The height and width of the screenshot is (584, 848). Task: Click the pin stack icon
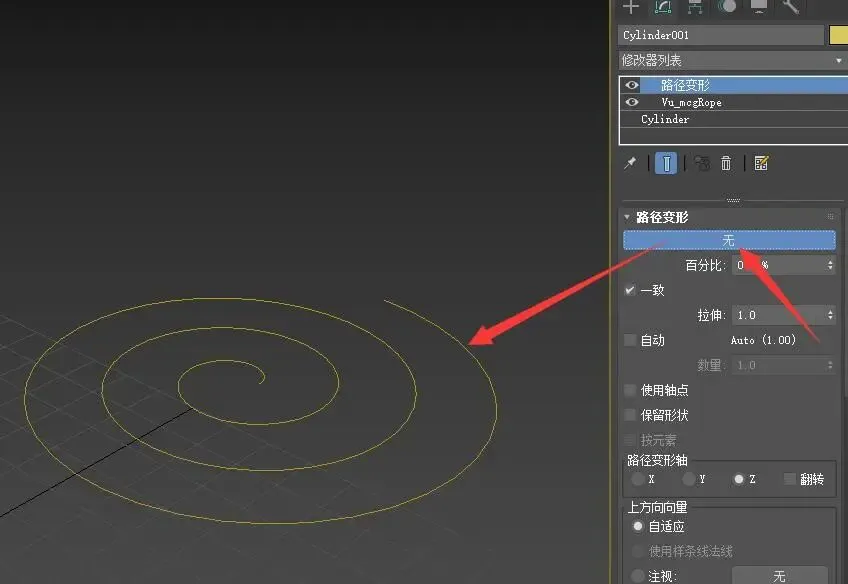(x=631, y=163)
